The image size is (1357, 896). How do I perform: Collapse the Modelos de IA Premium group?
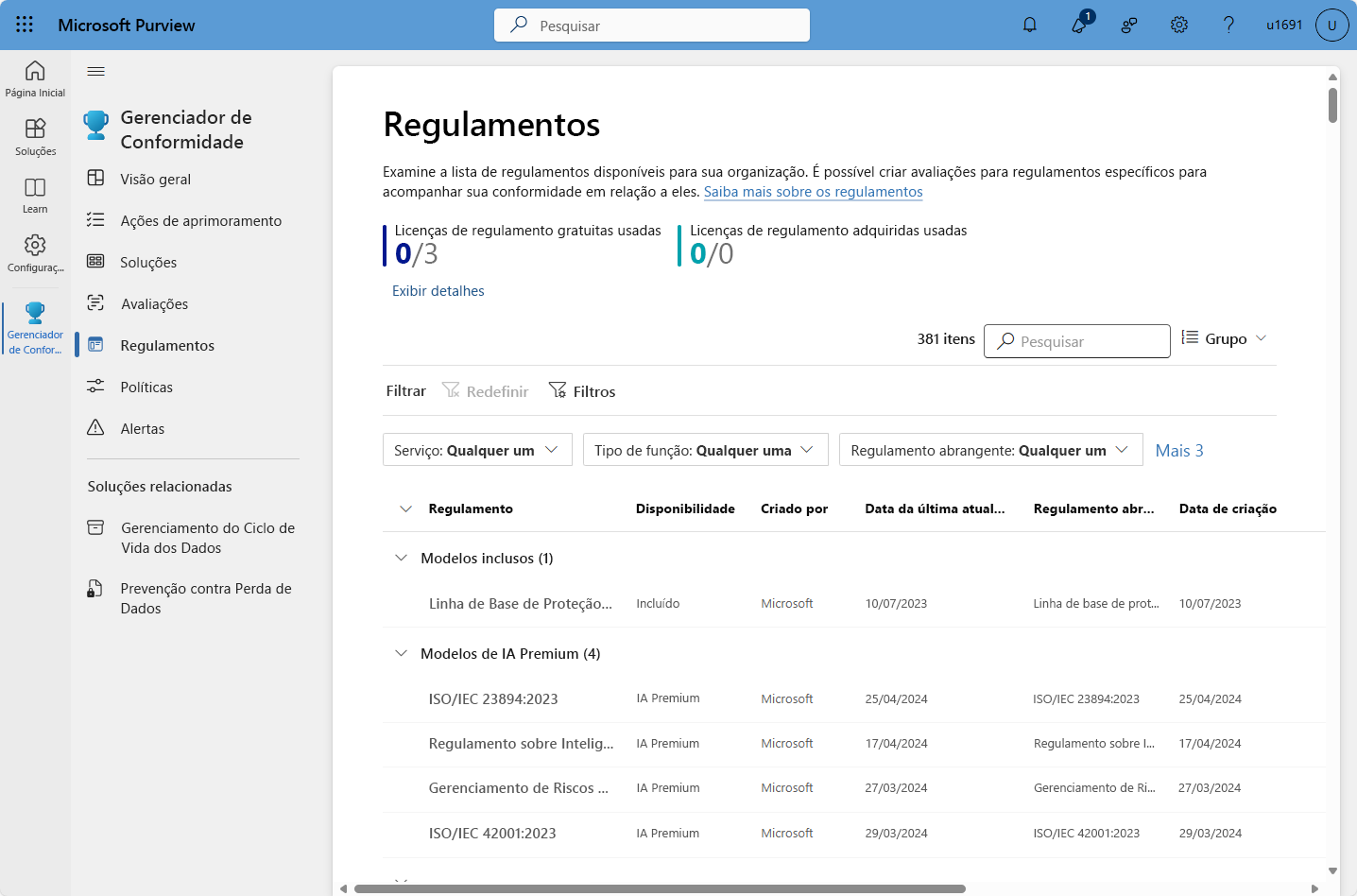[401, 654]
